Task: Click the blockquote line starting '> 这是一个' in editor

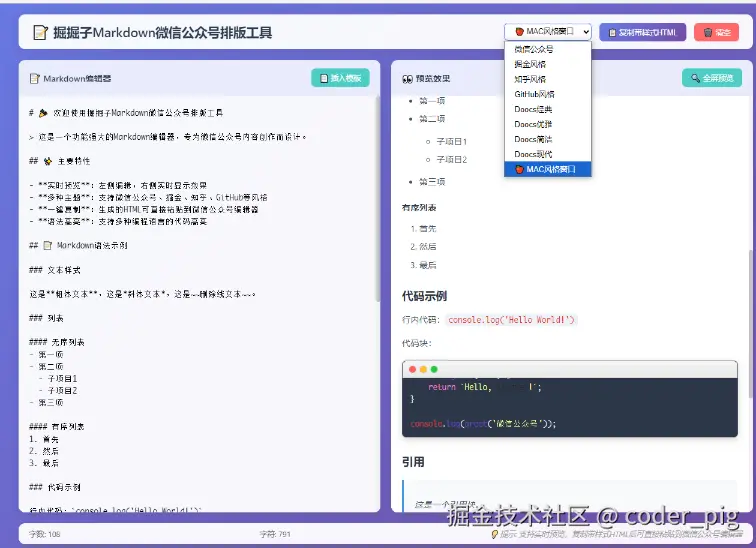Action: click(x=168, y=137)
